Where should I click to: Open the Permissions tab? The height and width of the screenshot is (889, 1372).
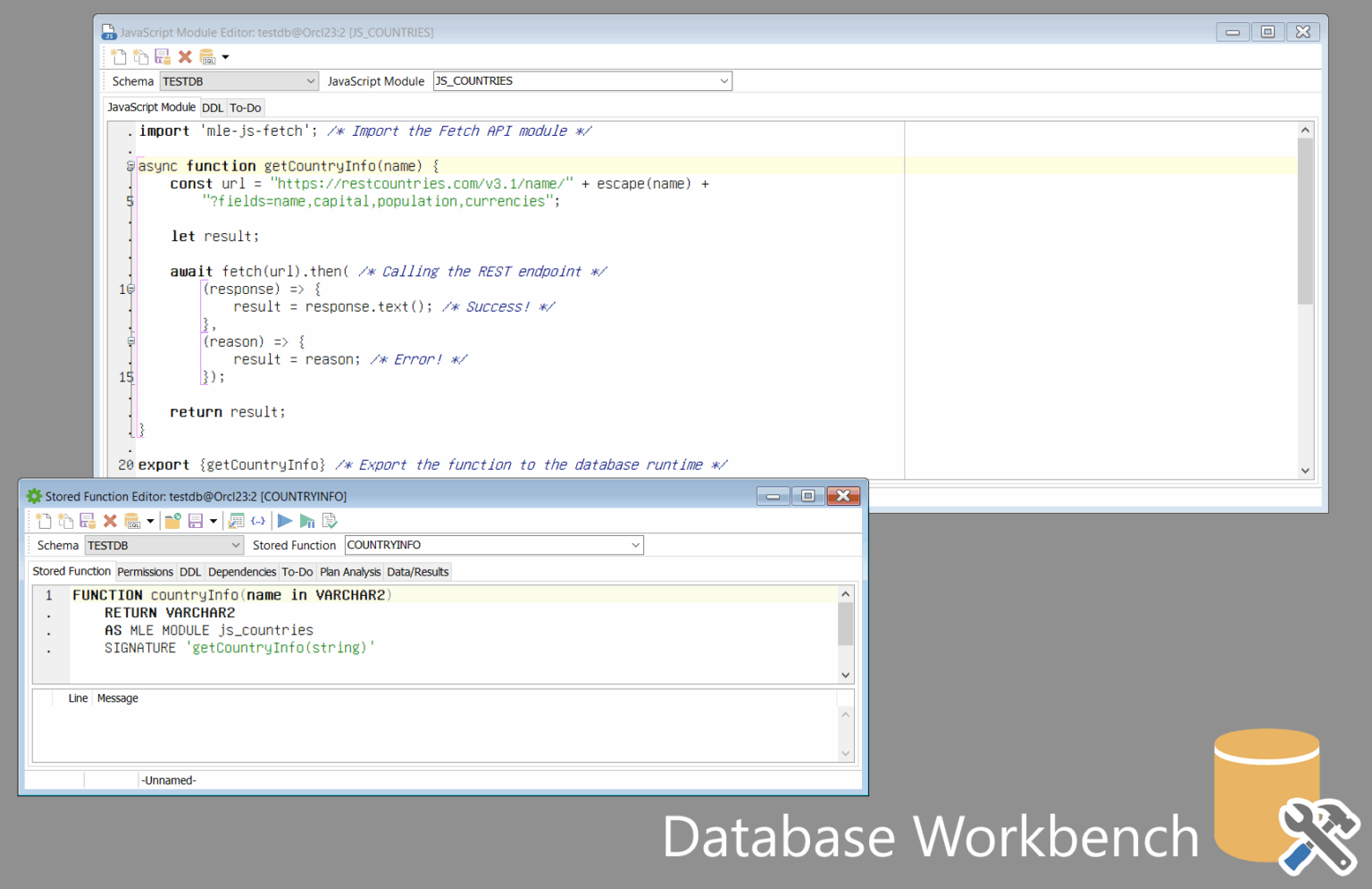click(x=145, y=572)
